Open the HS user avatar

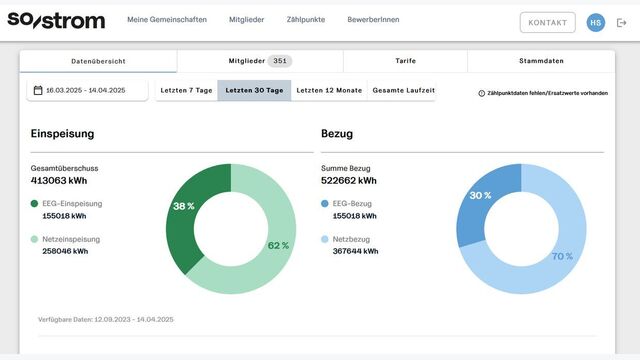point(596,22)
